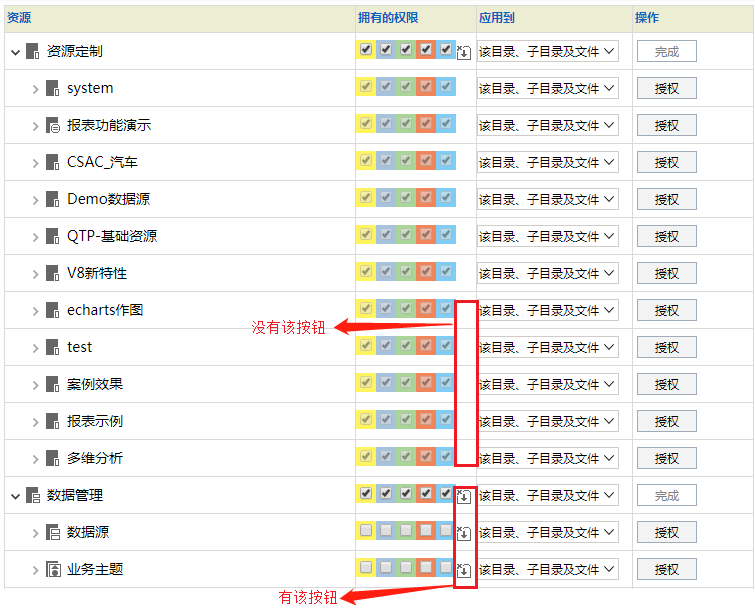Enable the yellow permission checkbox for 数据源
Screen dimensions: 755x613
pyautogui.click(x=366, y=530)
